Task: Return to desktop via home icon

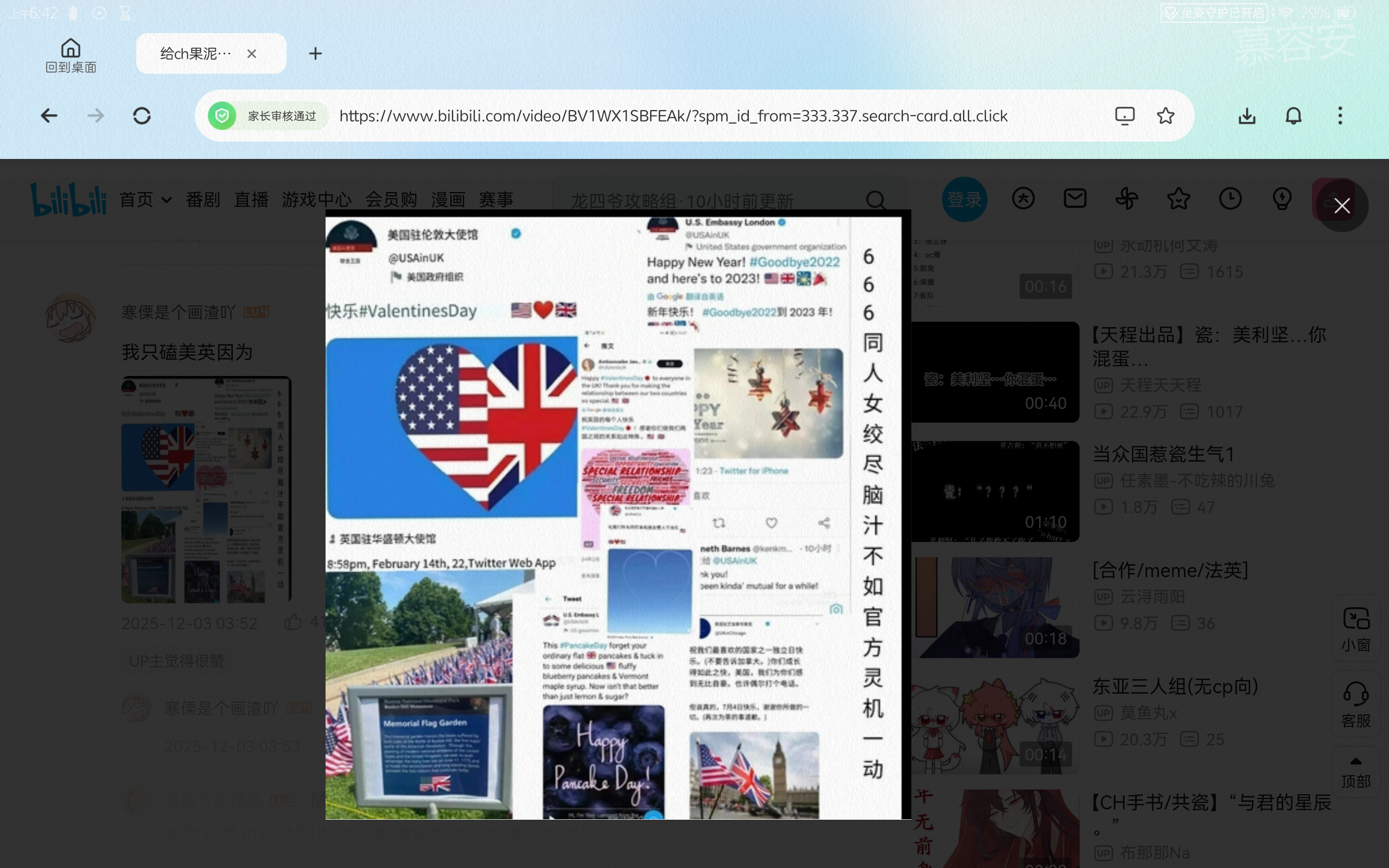Action: point(71,56)
